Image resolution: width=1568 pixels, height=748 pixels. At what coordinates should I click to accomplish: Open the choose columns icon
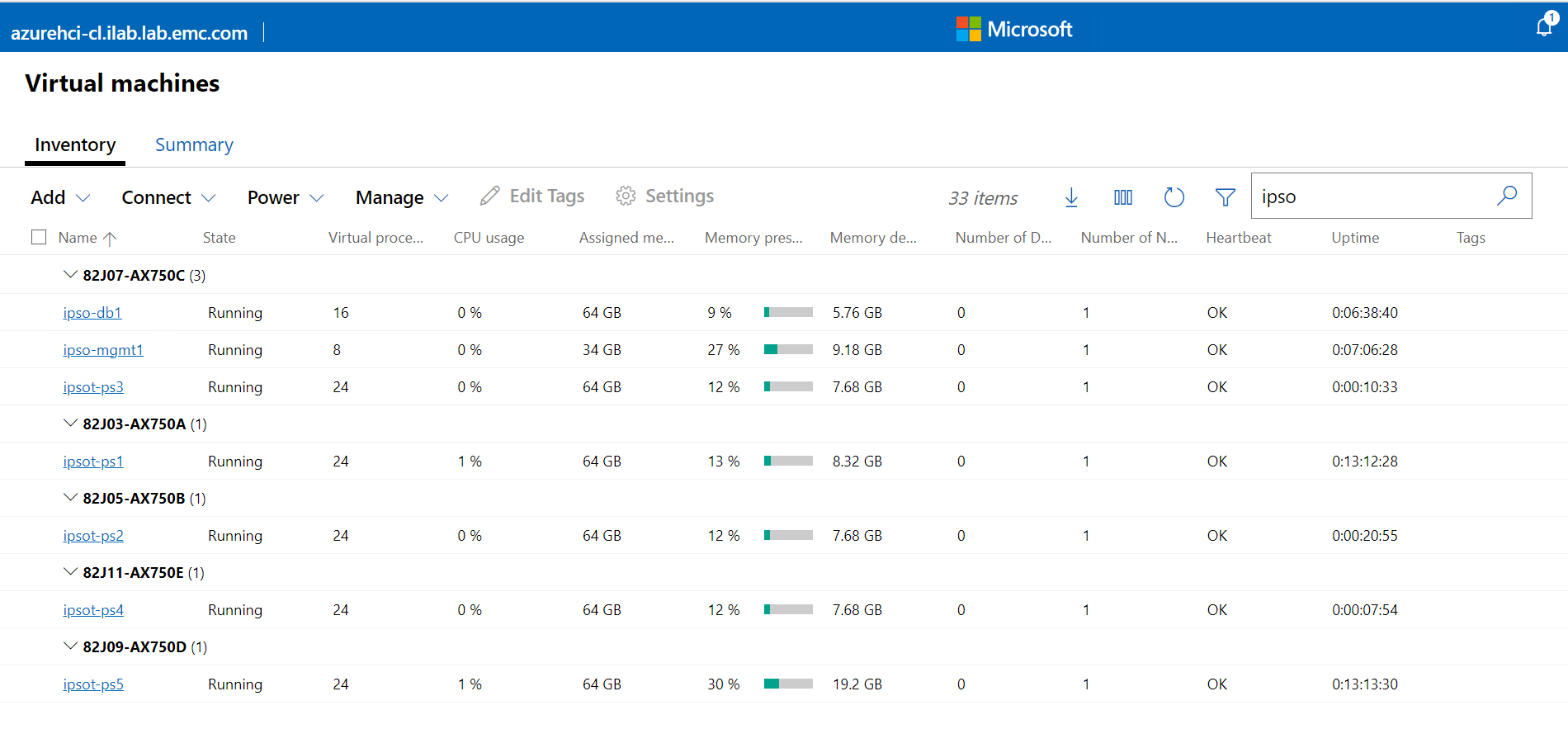click(x=1123, y=197)
